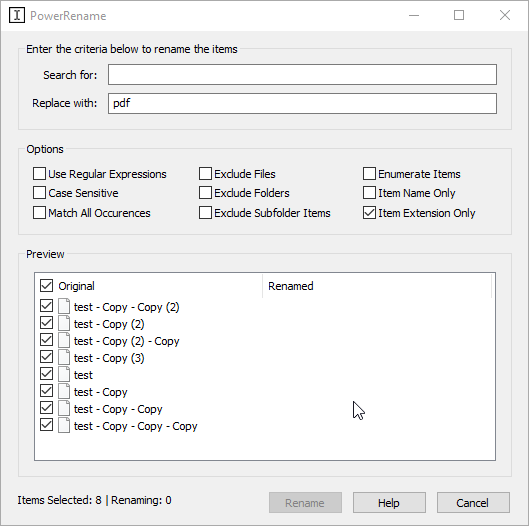
Task: Select the 'test - Copy (2)' file name
Action: [109, 324]
